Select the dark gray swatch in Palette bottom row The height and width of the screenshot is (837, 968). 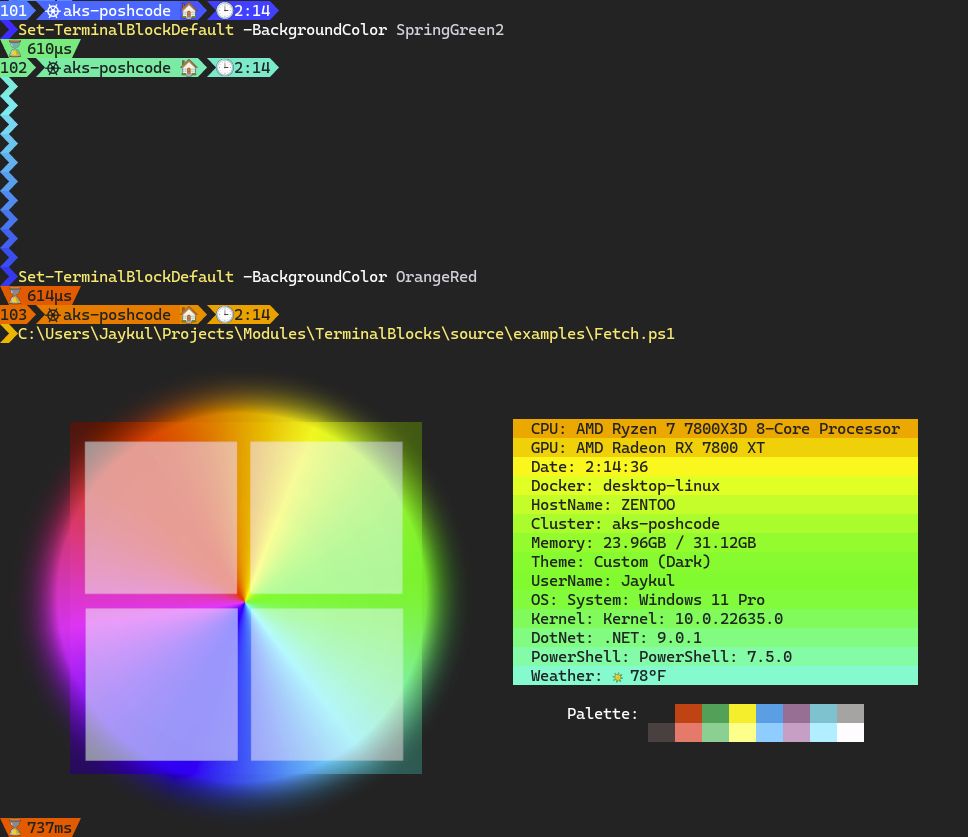661,733
